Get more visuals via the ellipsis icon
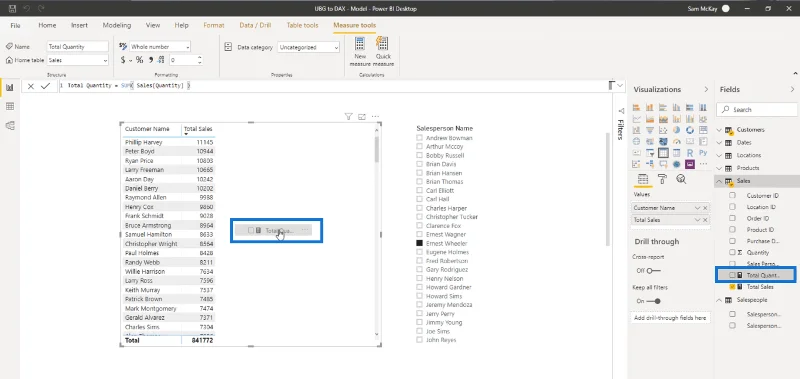This screenshot has width=800, height=379. (703, 164)
